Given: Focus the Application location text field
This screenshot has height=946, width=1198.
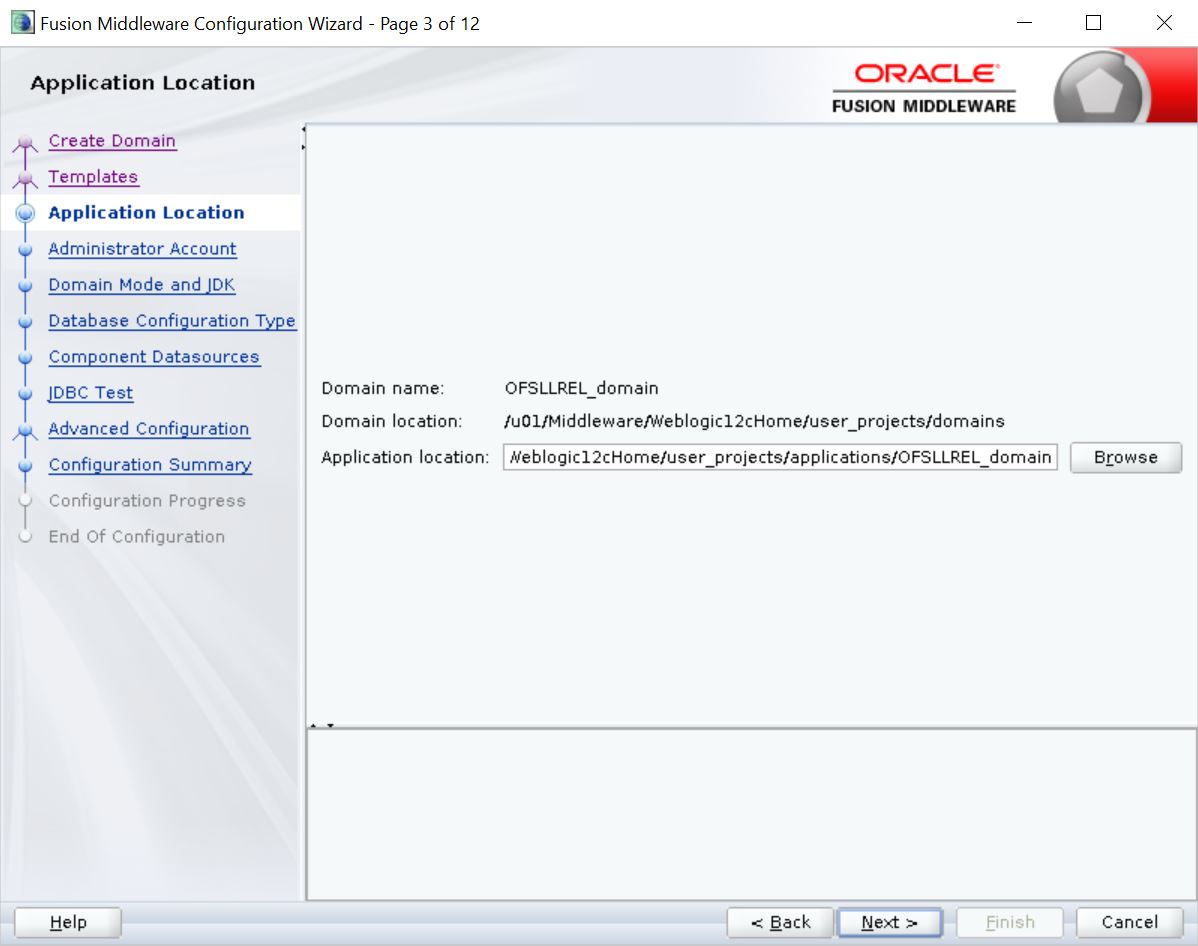Looking at the screenshot, I should click(x=780, y=457).
